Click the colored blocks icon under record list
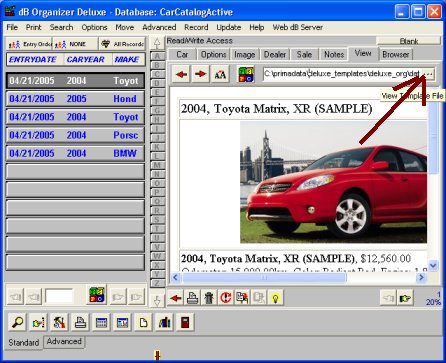The height and width of the screenshot is (363, 446). pyautogui.click(x=97, y=295)
